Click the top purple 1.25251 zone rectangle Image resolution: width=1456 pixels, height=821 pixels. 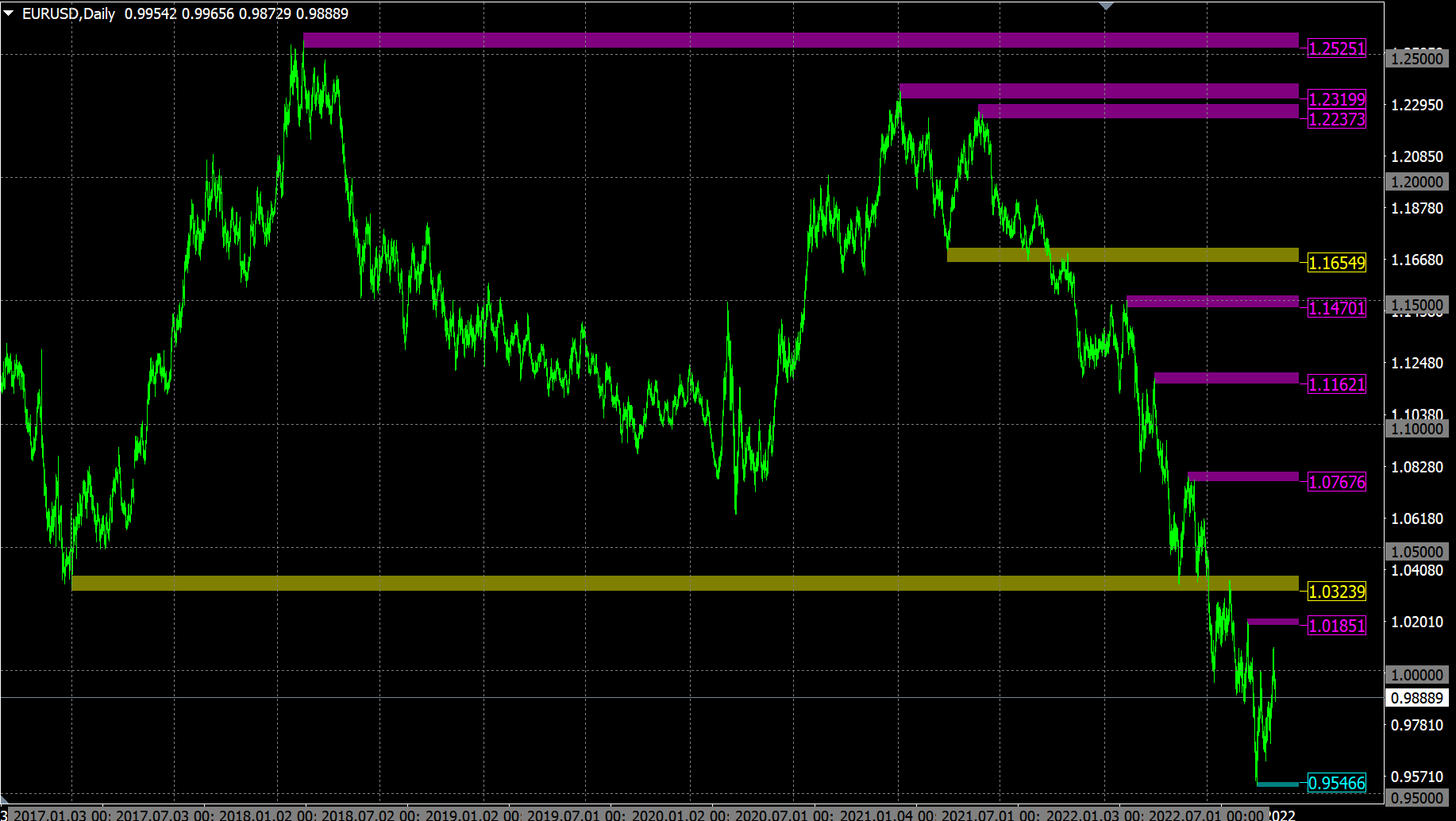coord(801,40)
